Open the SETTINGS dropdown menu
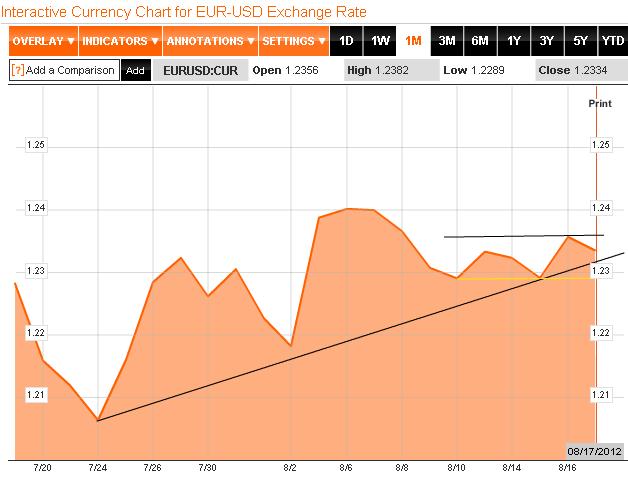628x479 pixels. coord(294,41)
